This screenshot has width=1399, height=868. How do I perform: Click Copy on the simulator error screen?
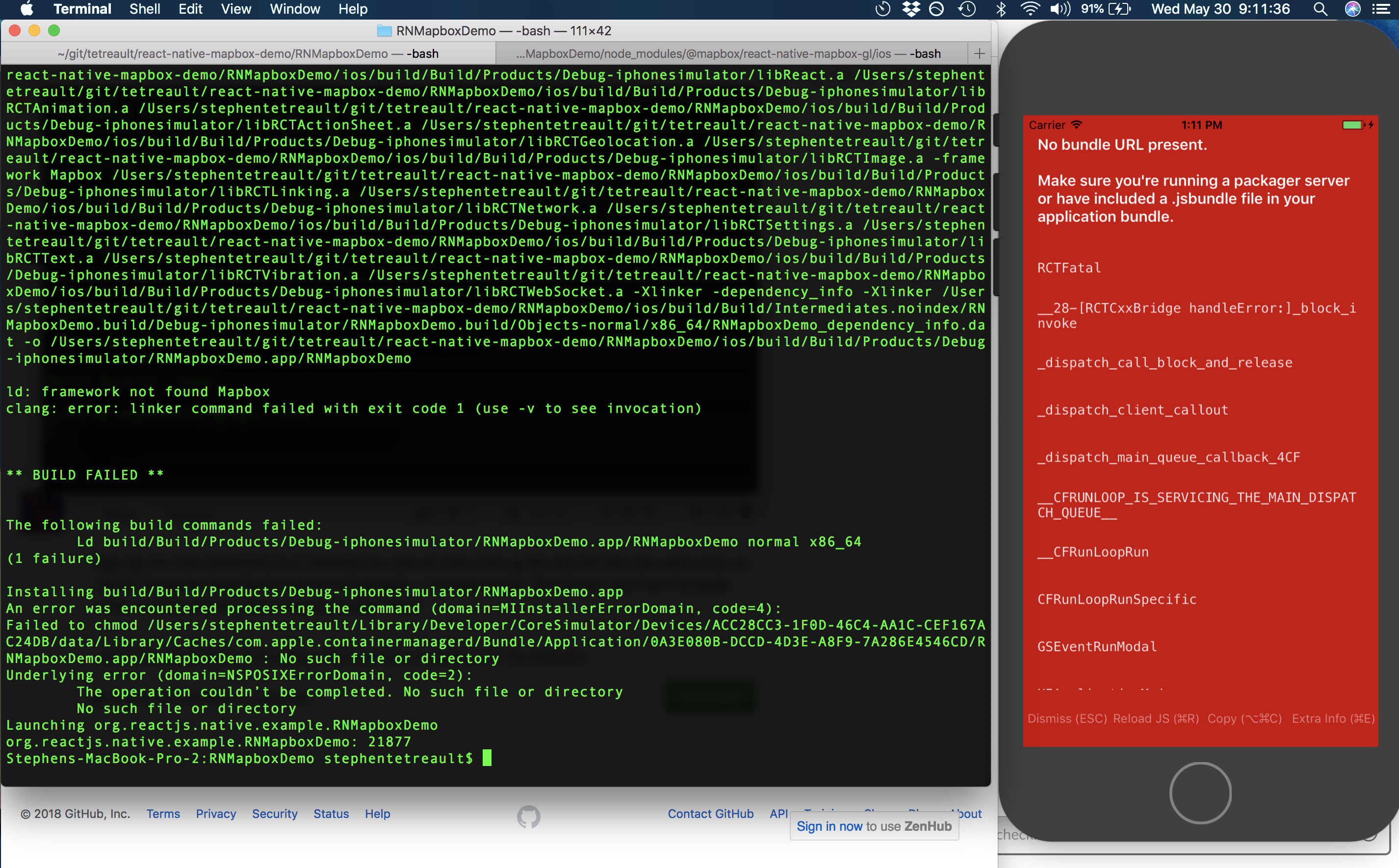click(x=1244, y=718)
